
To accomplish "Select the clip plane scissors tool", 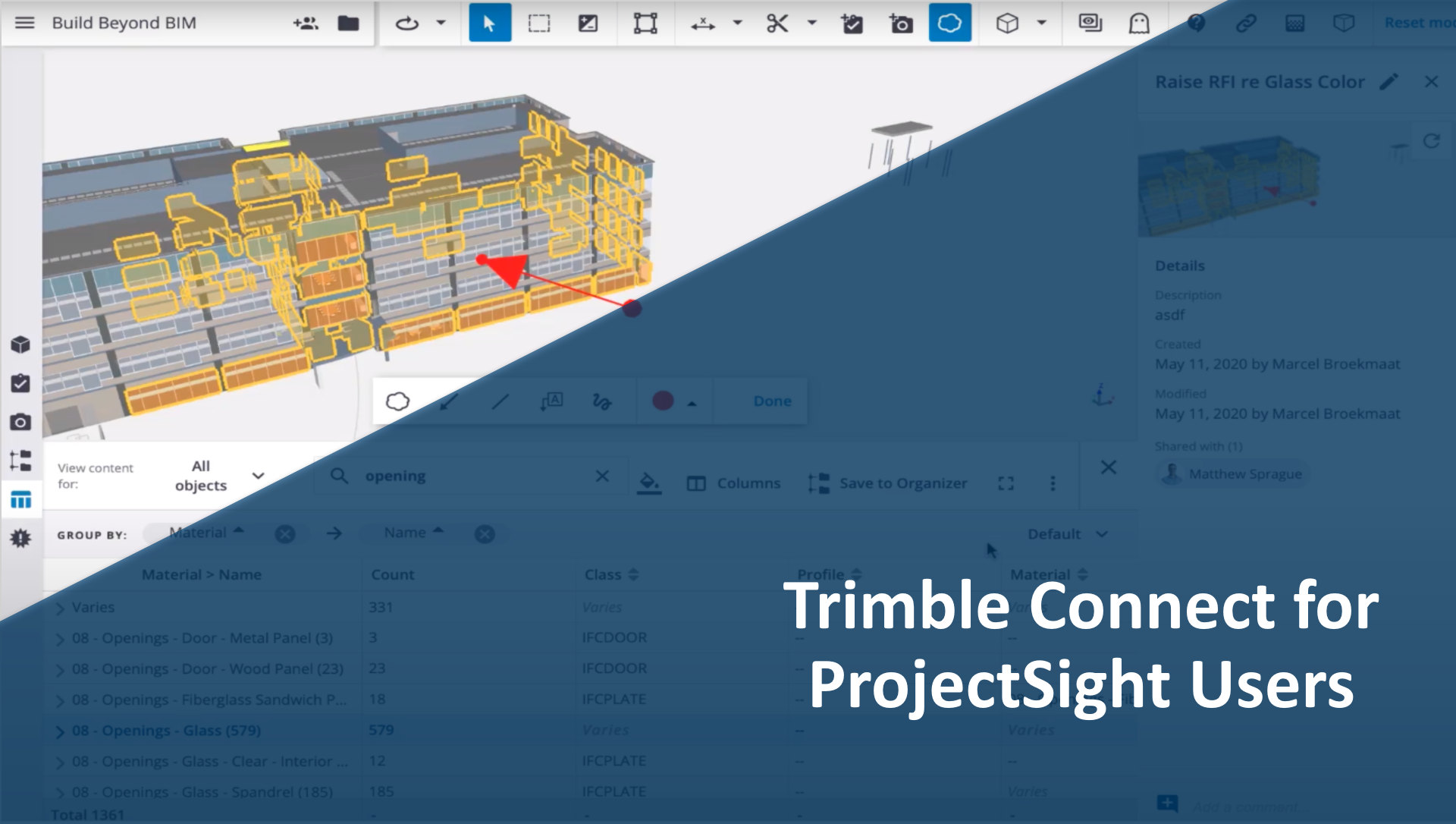I will click(777, 23).
